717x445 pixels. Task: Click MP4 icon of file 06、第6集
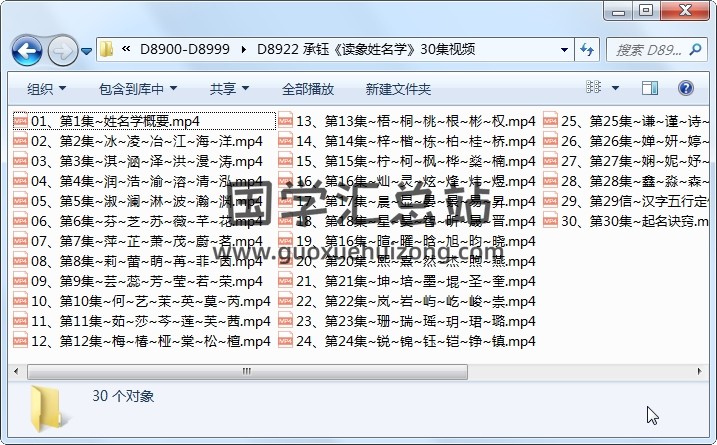pyautogui.click(x=21, y=221)
